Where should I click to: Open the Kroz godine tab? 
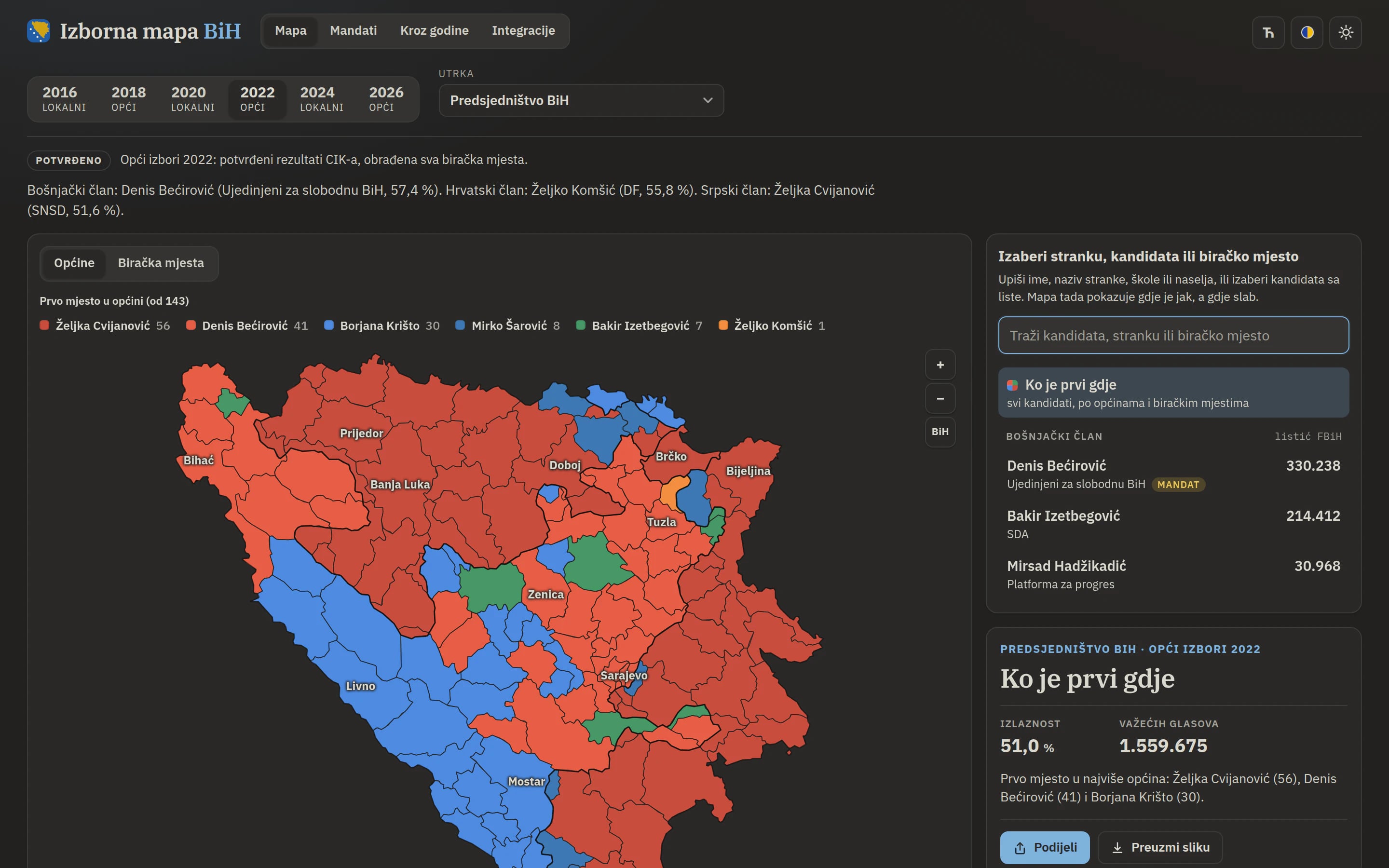[x=434, y=30]
